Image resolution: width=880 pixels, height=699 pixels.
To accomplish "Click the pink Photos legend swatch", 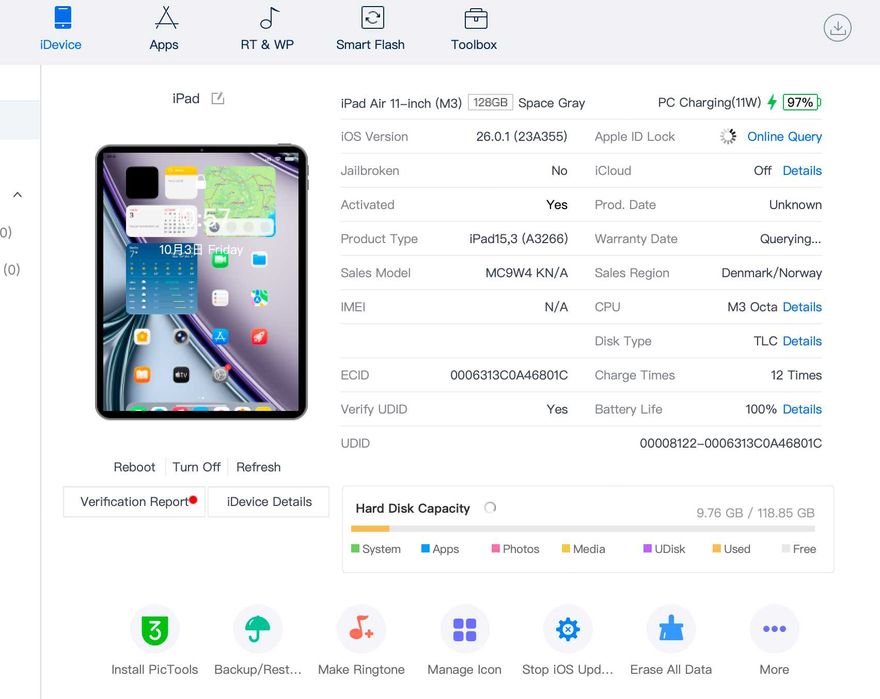I will pos(496,549).
